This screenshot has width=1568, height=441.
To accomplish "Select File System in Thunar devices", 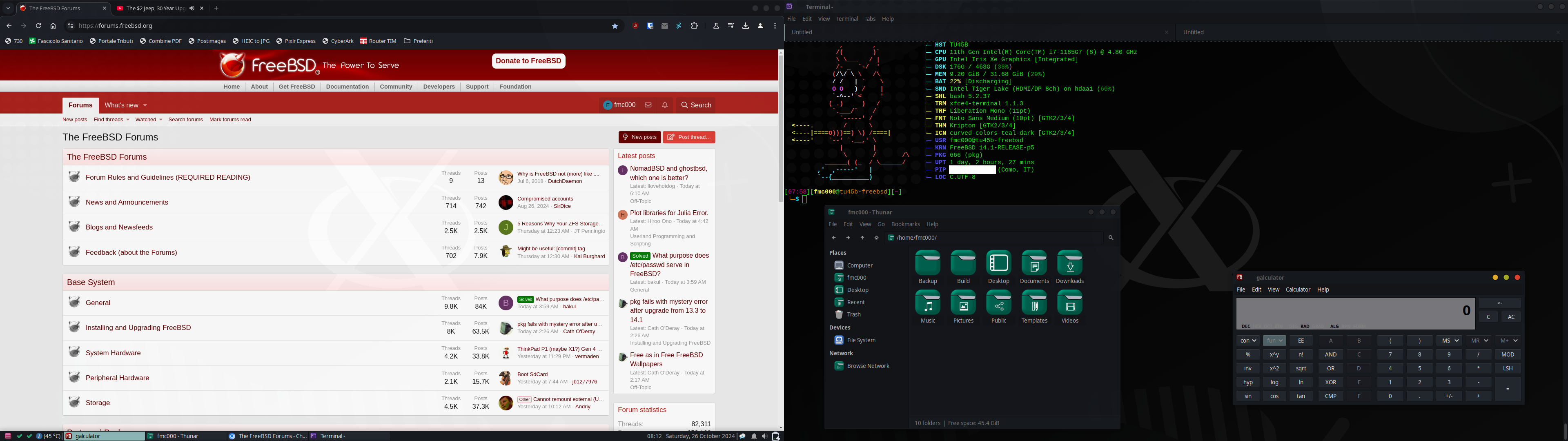I will (x=855, y=341).
